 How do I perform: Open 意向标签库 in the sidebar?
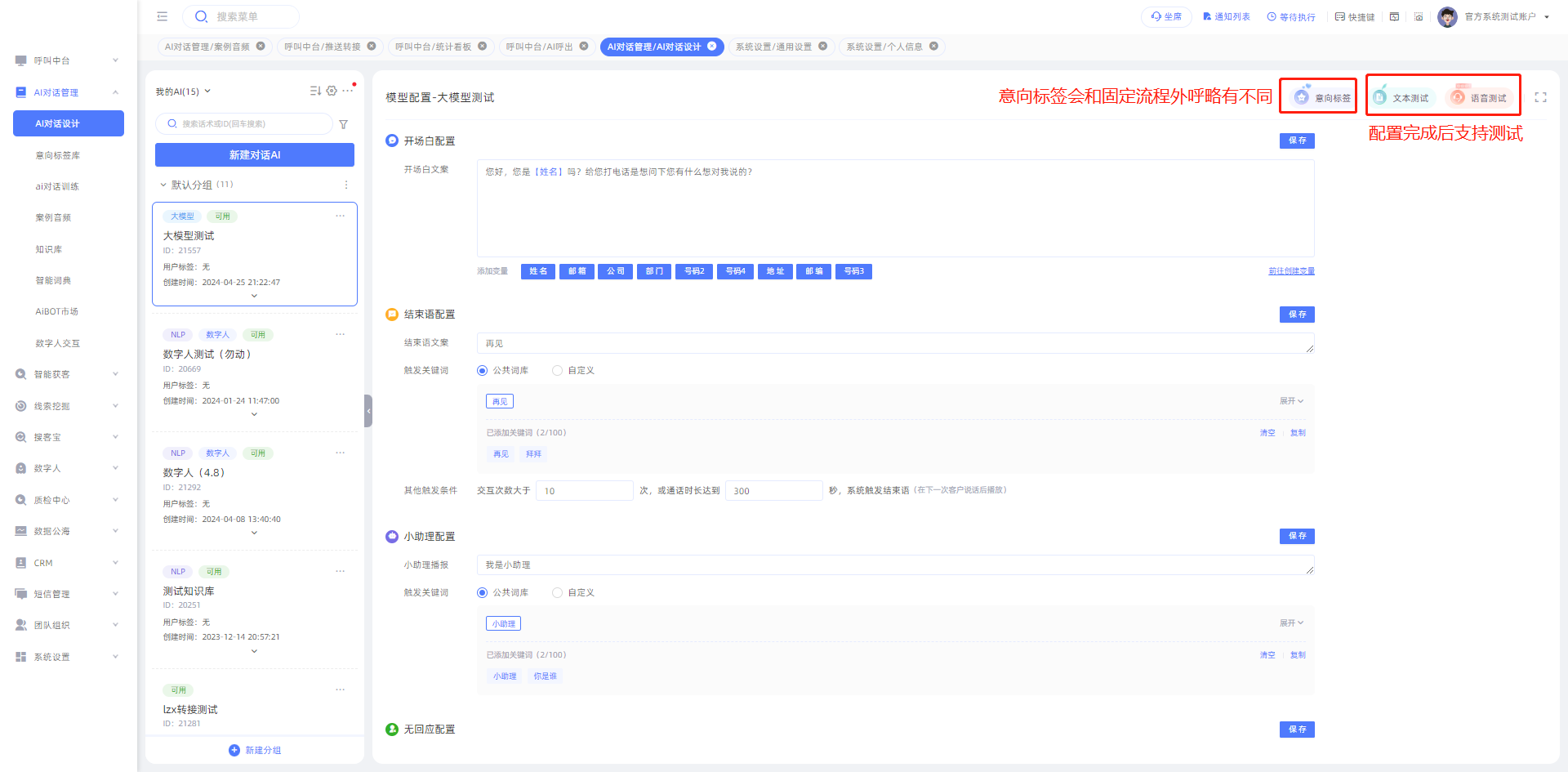pyautogui.click(x=58, y=155)
